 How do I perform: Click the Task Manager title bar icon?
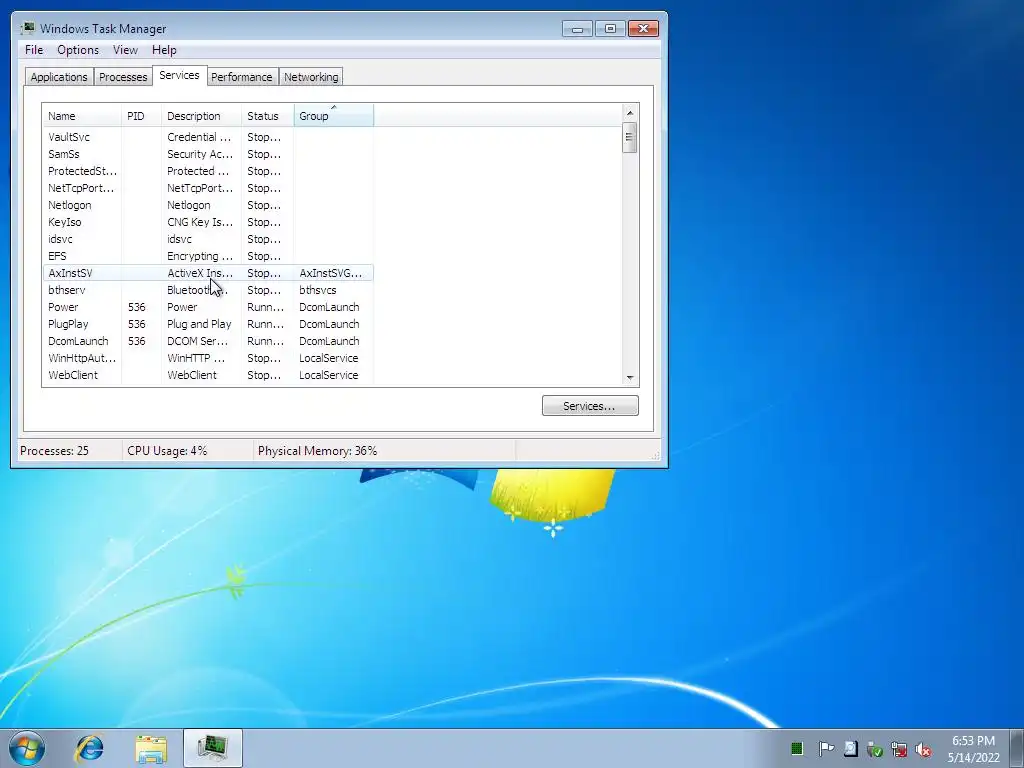click(28, 28)
